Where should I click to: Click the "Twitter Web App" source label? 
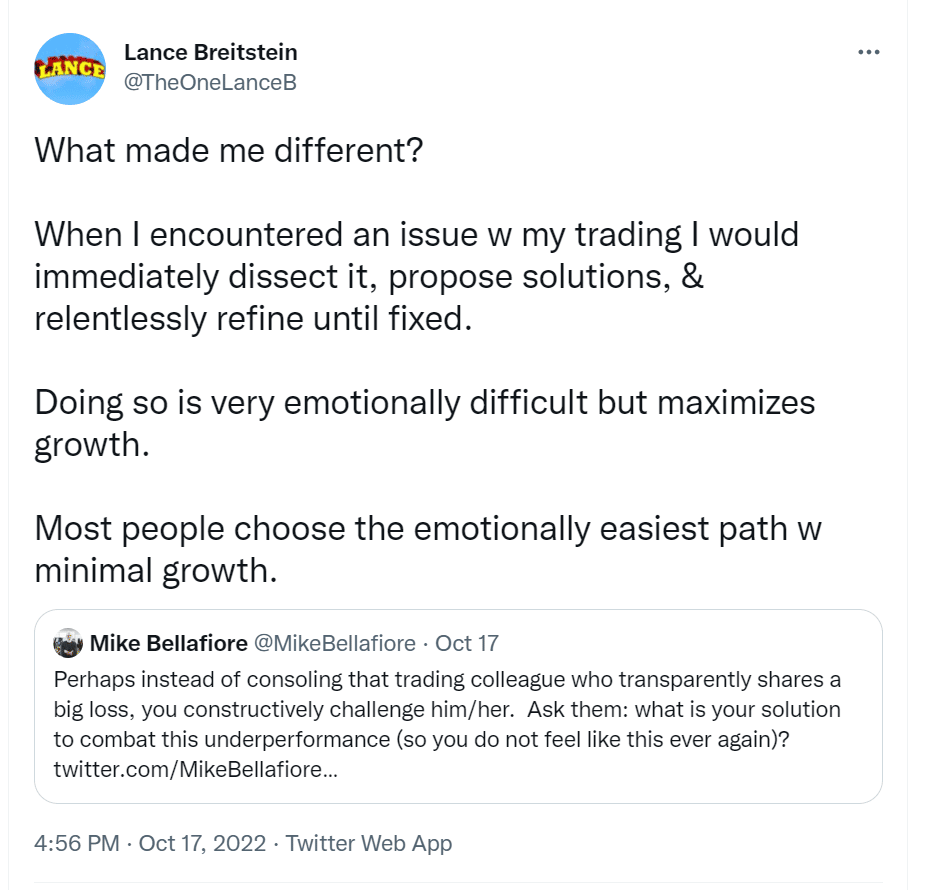click(x=369, y=843)
